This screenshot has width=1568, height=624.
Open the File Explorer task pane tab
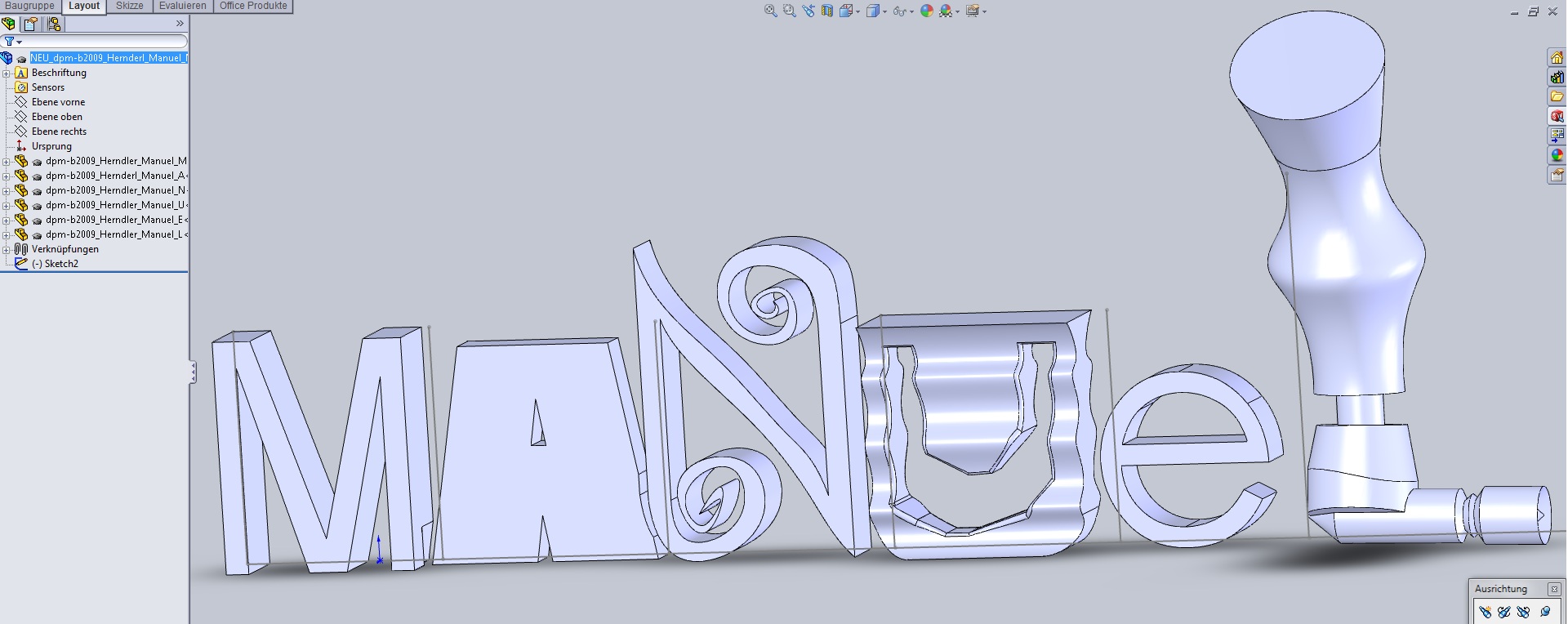pyautogui.click(x=1557, y=96)
